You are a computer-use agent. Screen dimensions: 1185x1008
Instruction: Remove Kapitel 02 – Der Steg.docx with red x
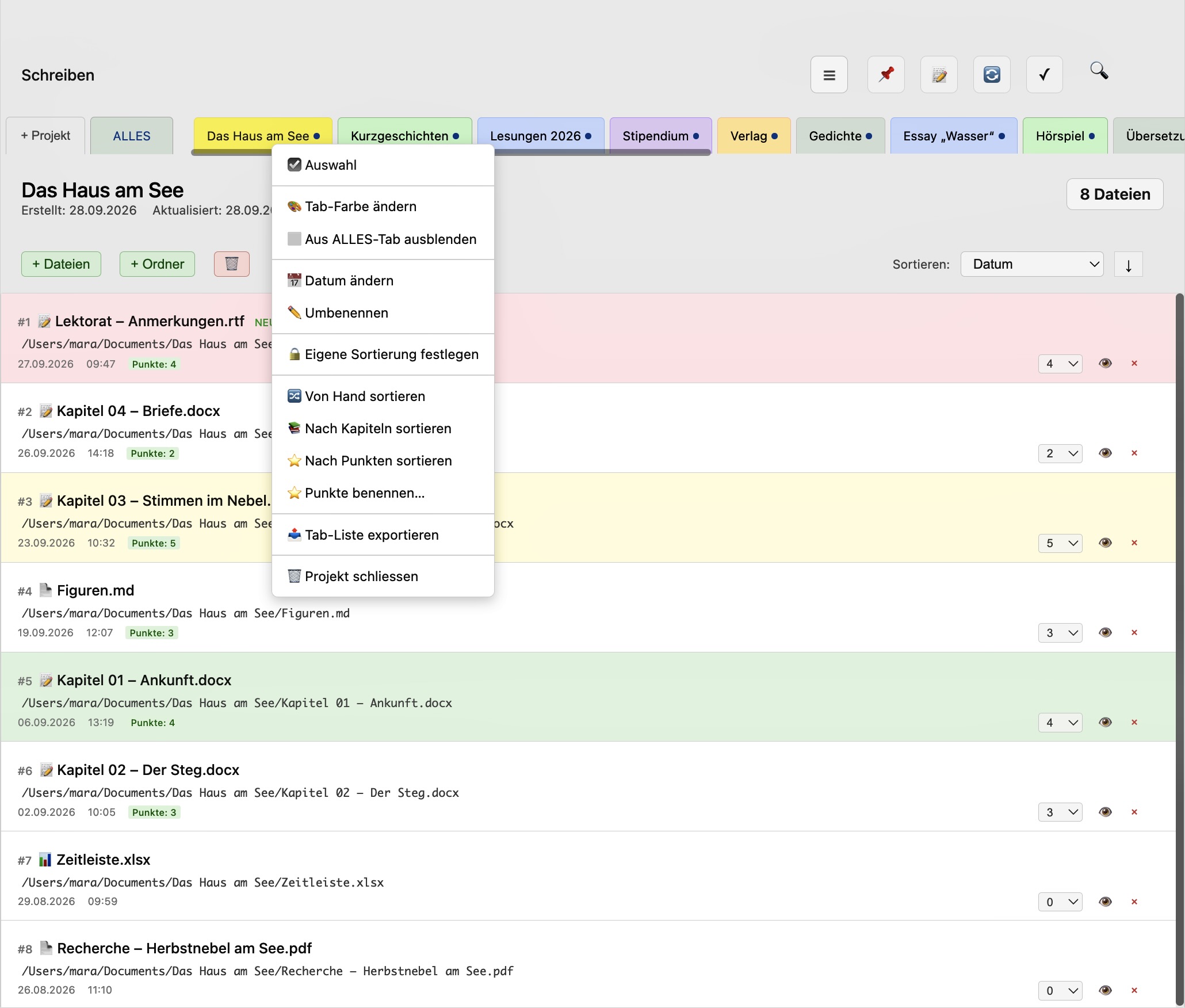[x=1134, y=812]
